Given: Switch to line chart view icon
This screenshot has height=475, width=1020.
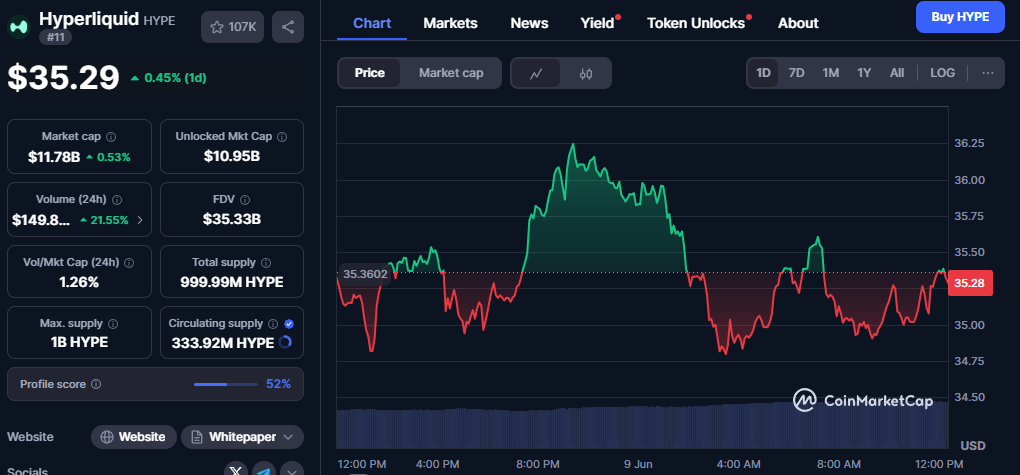Looking at the screenshot, I should (536, 74).
